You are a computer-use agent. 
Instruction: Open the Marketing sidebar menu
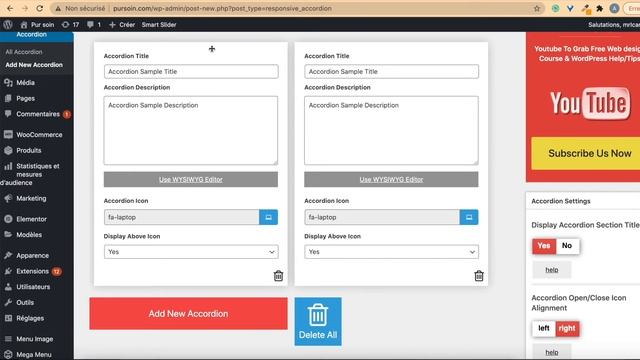tap(31, 198)
